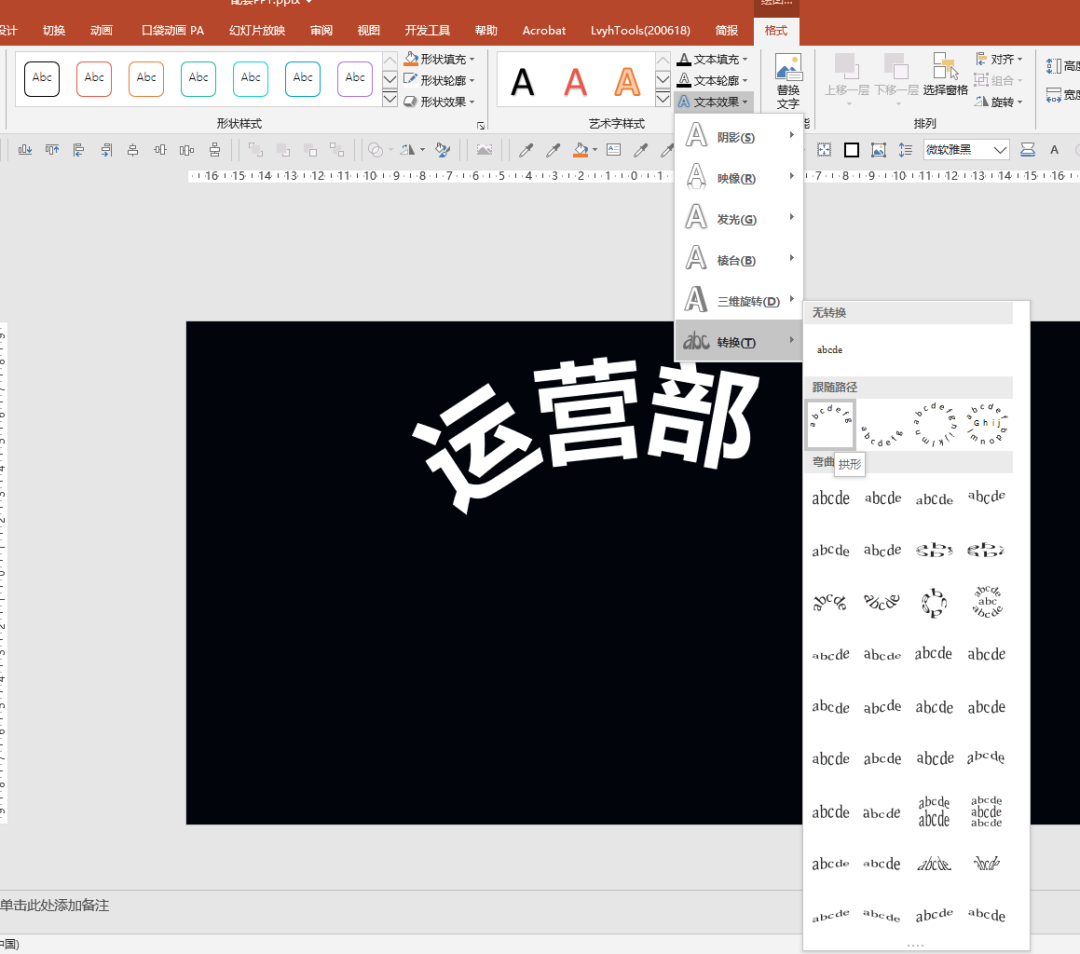Image resolution: width=1080 pixels, height=954 pixels.
Task: Select the 格式 ribbon tab
Action: pos(776,30)
